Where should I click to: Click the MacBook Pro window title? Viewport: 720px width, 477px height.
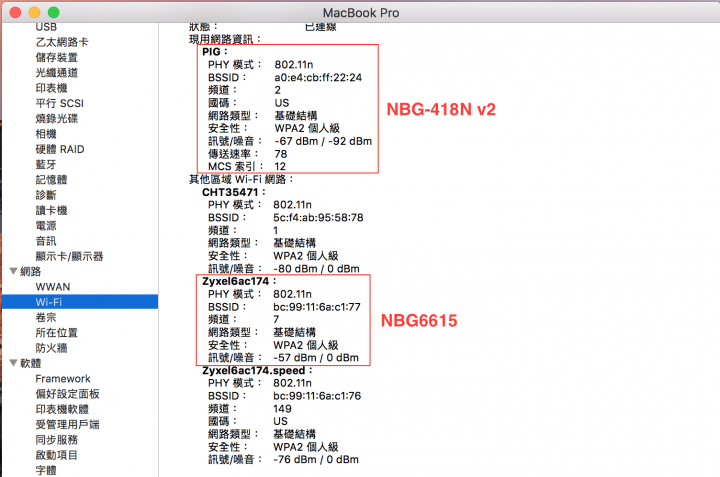coord(361,13)
